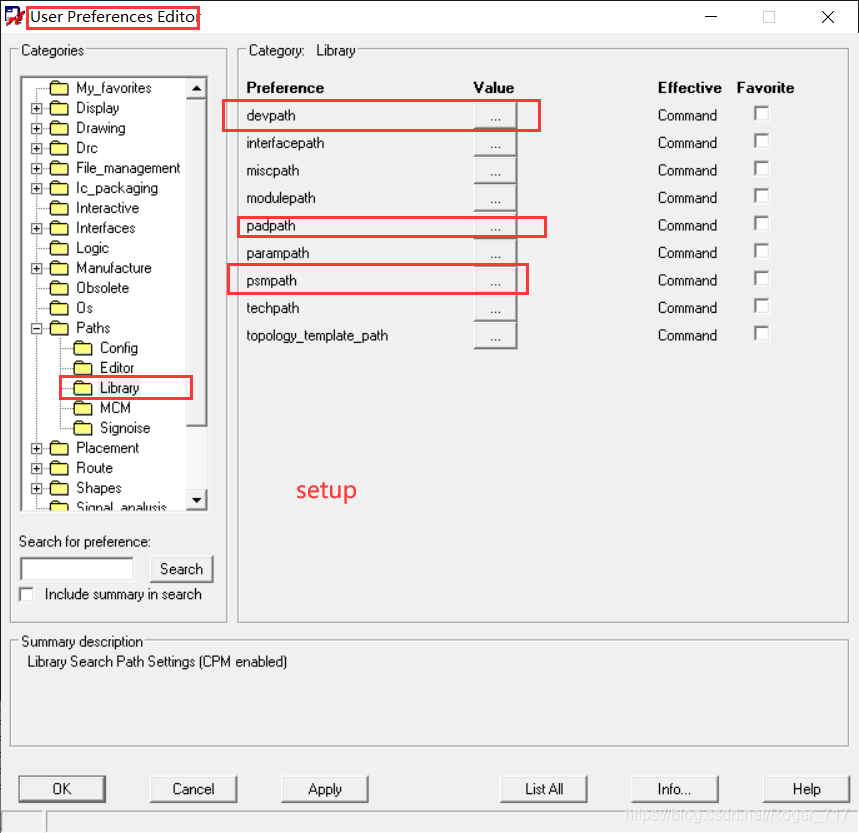Select the Logic category folder
Viewport: 859px width, 833px height.
(59, 248)
